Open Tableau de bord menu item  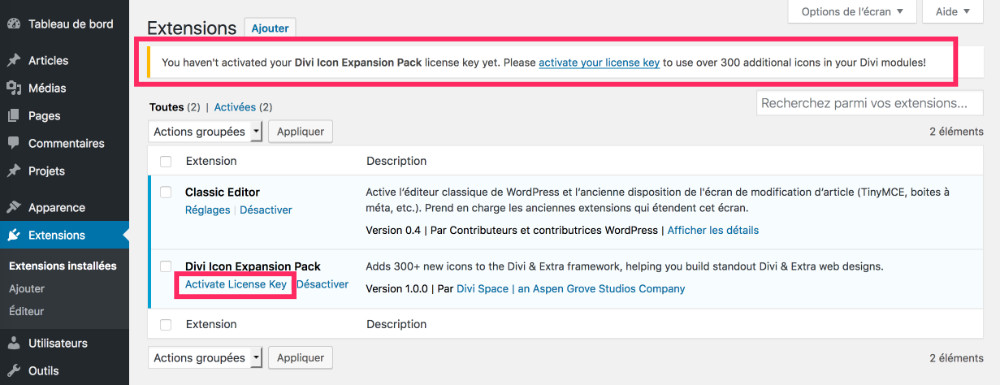pos(64,24)
